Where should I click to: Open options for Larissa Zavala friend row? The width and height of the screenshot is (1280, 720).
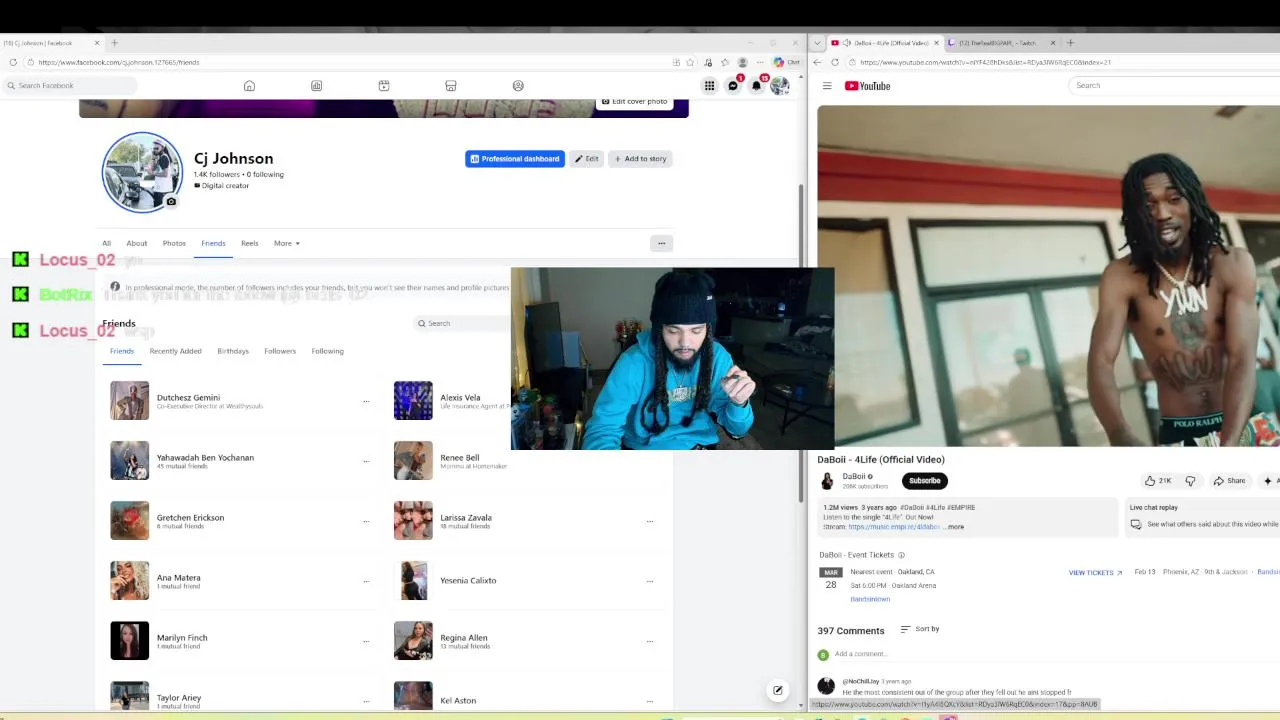[650, 521]
